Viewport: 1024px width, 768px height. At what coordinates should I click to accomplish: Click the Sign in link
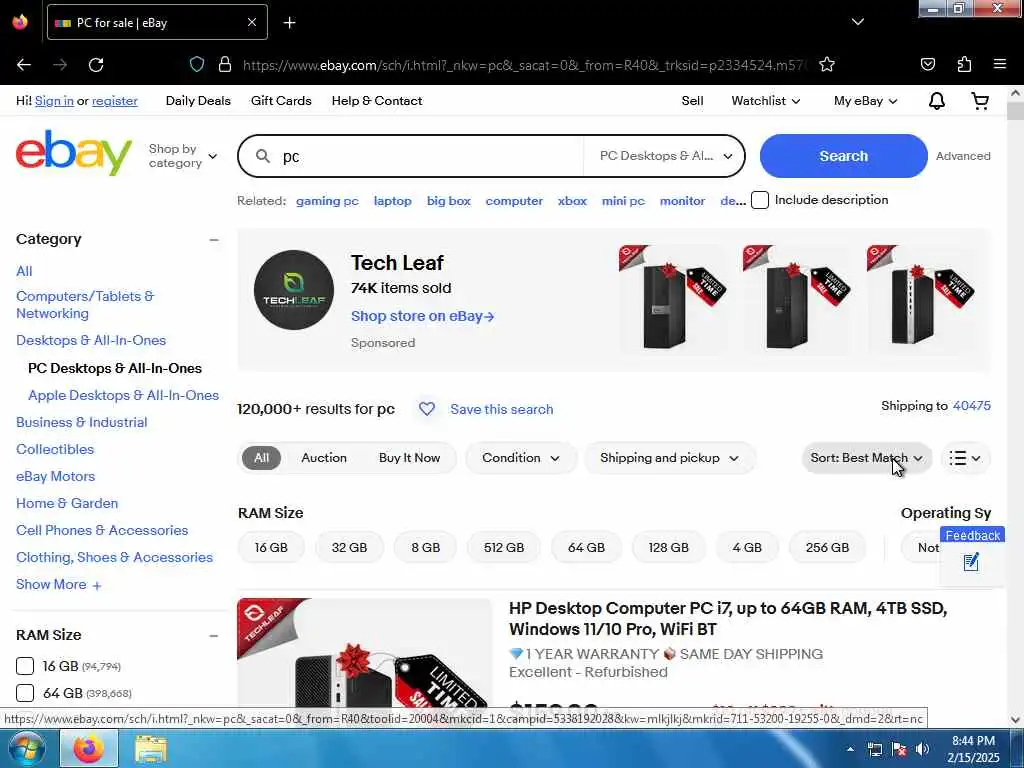[54, 101]
